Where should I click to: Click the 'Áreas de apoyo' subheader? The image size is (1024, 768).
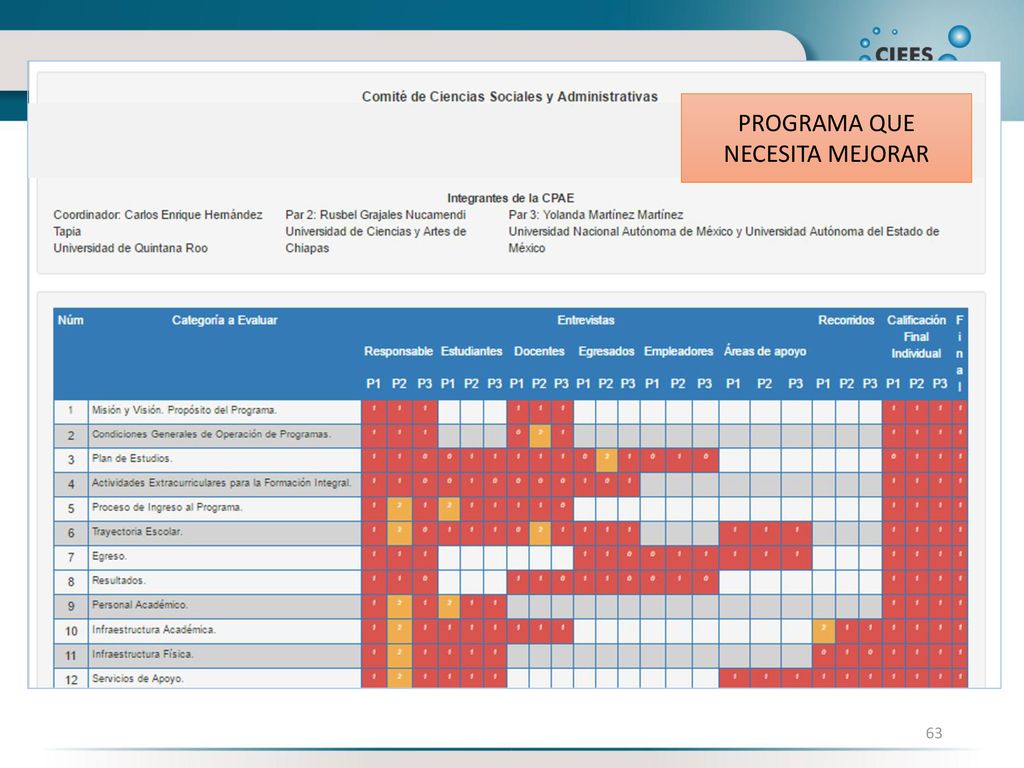point(765,351)
